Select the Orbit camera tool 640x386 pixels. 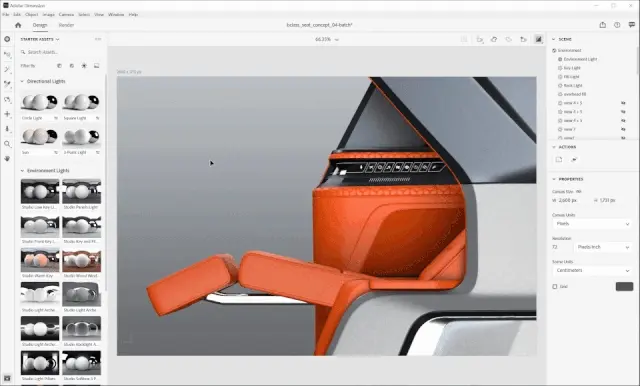point(7,99)
